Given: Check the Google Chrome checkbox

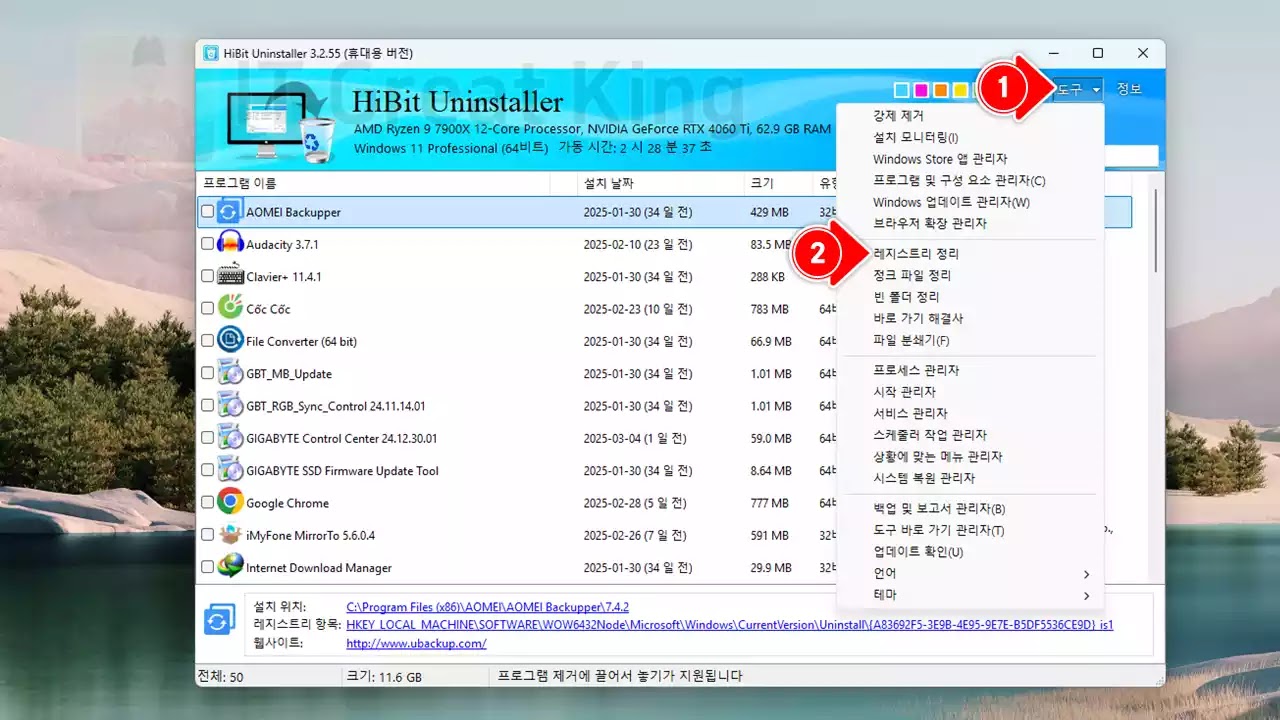Looking at the screenshot, I should pyautogui.click(x=207, y=503).
